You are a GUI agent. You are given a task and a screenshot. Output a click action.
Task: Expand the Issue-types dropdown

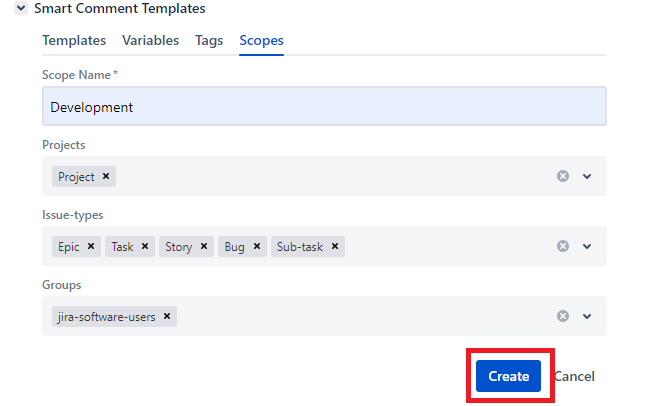[587, 247]
